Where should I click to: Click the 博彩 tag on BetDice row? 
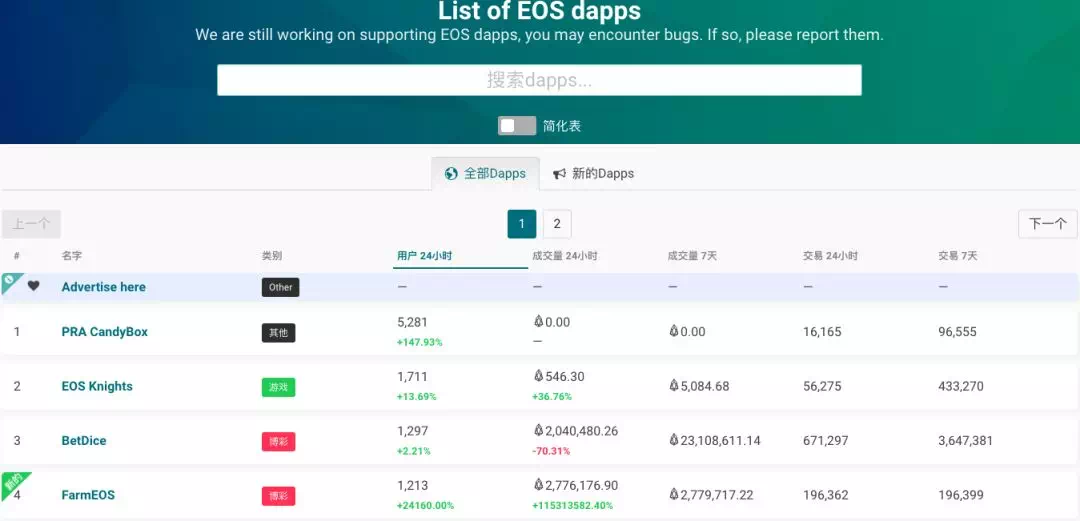coord(278,442)
